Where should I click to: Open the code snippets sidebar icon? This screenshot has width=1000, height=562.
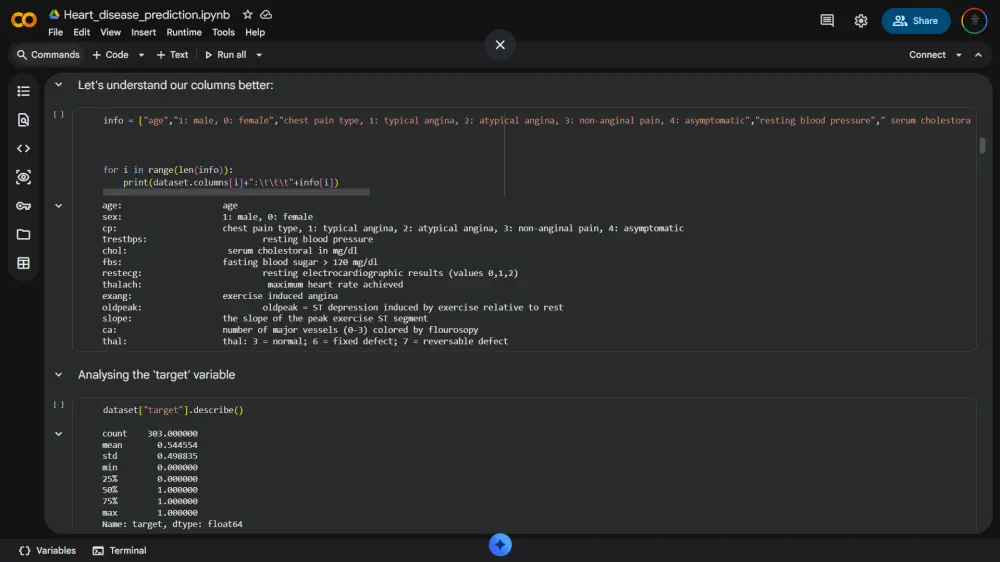(x=24, y=149)
